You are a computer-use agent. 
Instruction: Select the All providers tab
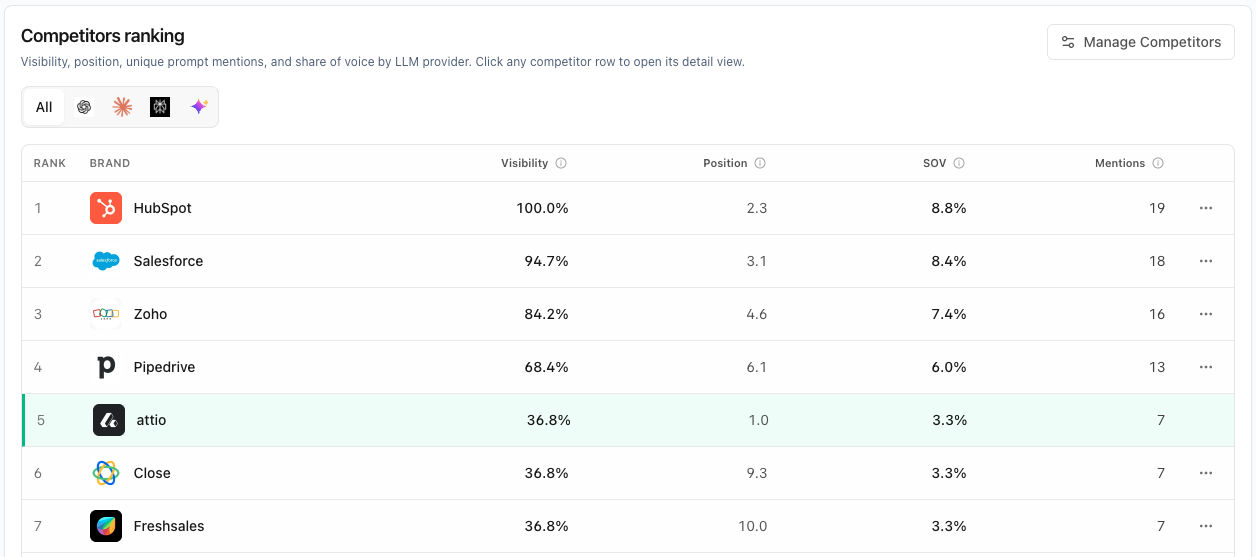click(44, 107)
